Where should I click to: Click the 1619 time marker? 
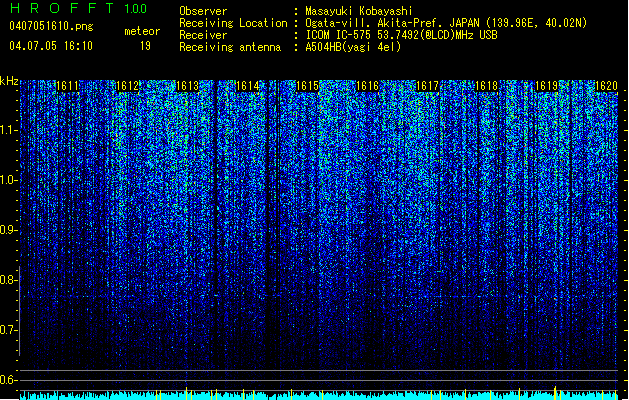[x=547, y=86]
